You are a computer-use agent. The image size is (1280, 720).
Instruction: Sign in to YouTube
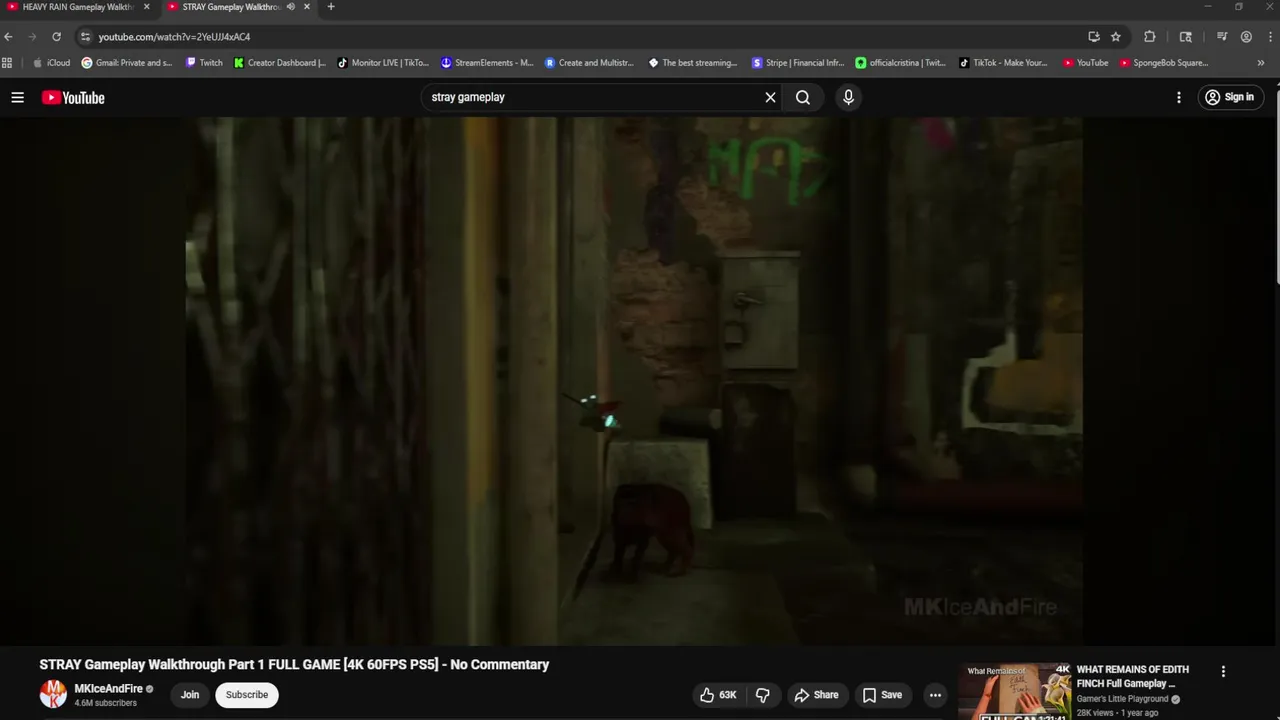(1229, 97)
